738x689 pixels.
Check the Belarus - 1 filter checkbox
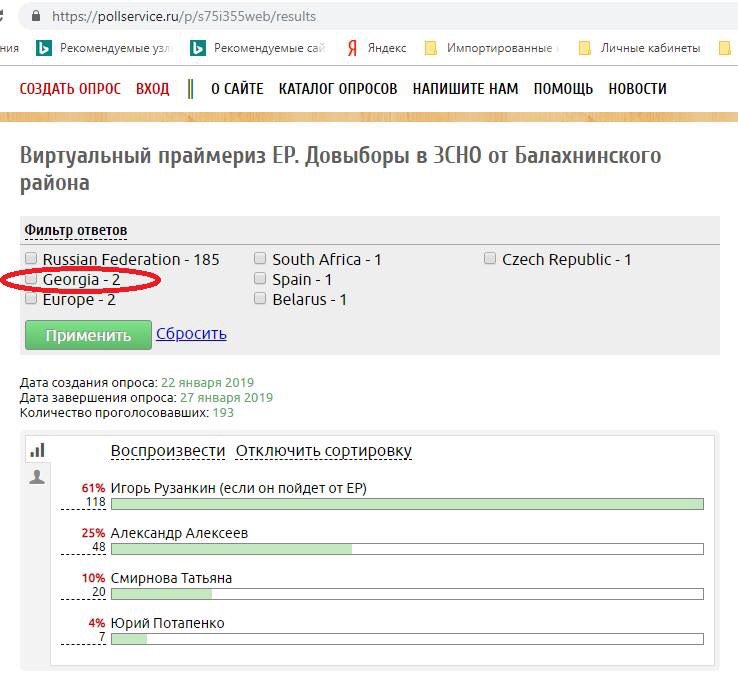(260, 298)
